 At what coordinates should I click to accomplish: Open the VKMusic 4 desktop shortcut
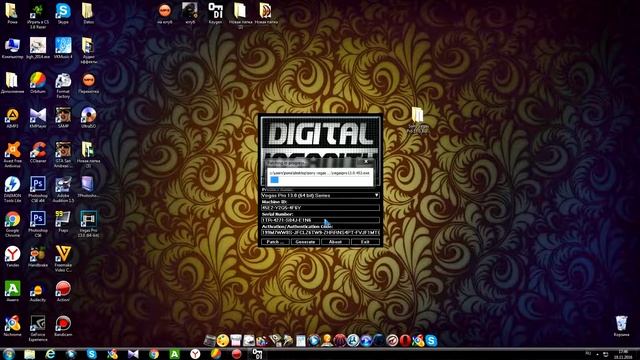[x=63, y=48]
